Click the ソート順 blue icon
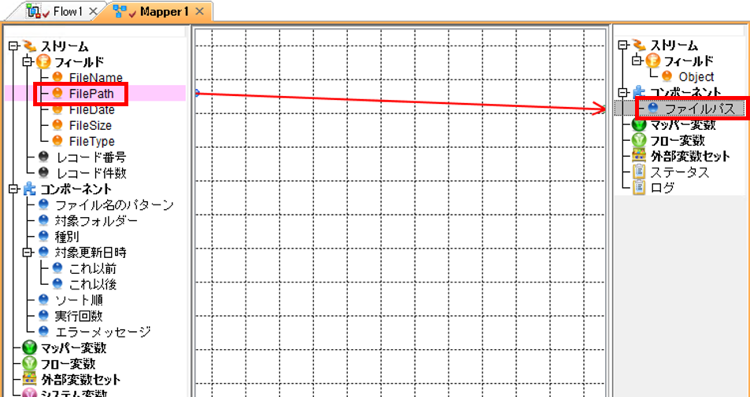The width and height of the screenshot is (750, 397). 44,300
